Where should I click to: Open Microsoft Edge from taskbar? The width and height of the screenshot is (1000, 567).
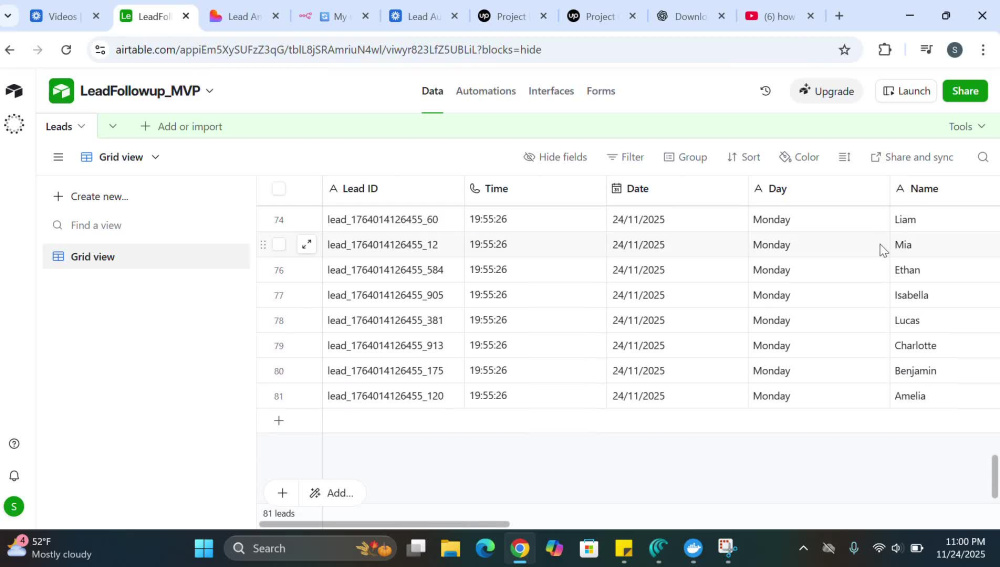click(485, 549)
